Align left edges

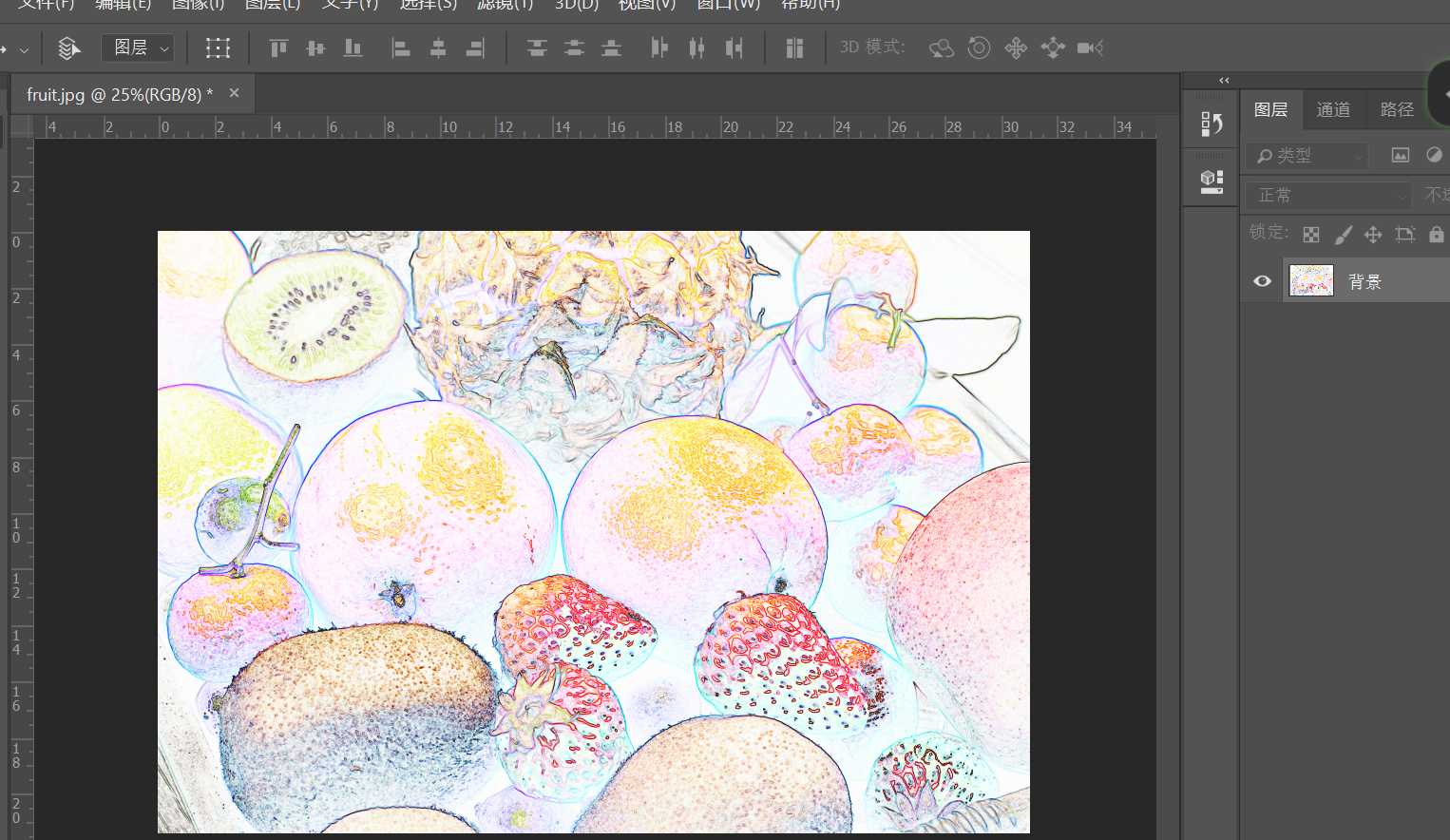click(401, 48)
